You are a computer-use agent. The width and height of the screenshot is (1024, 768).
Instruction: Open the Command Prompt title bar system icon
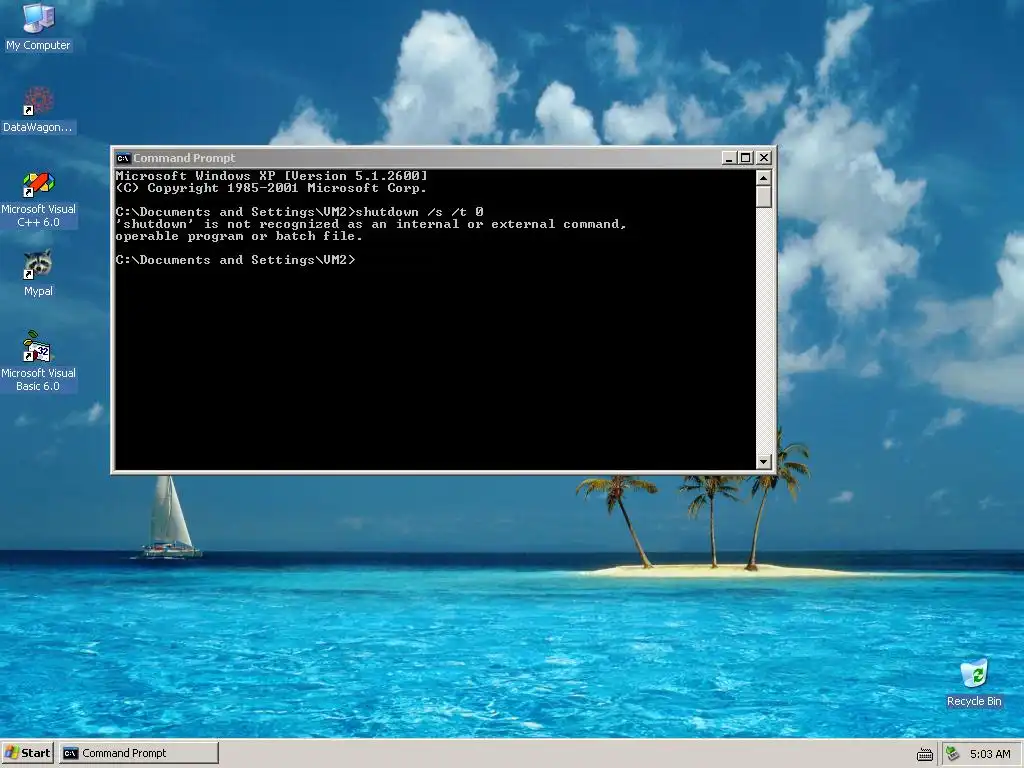click(x=123, y=158)
